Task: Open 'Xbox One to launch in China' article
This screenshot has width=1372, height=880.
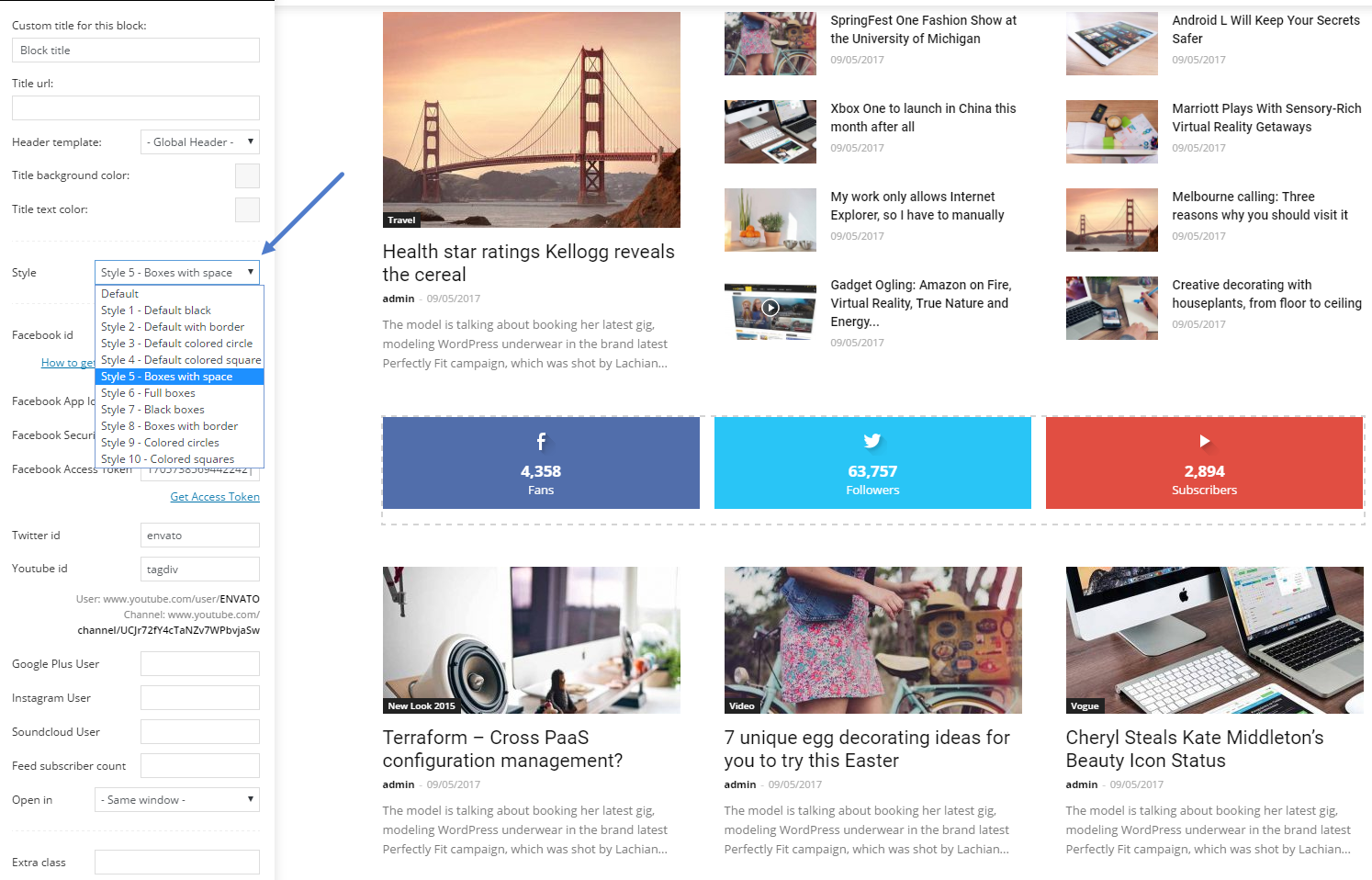Action: point(923,118)
